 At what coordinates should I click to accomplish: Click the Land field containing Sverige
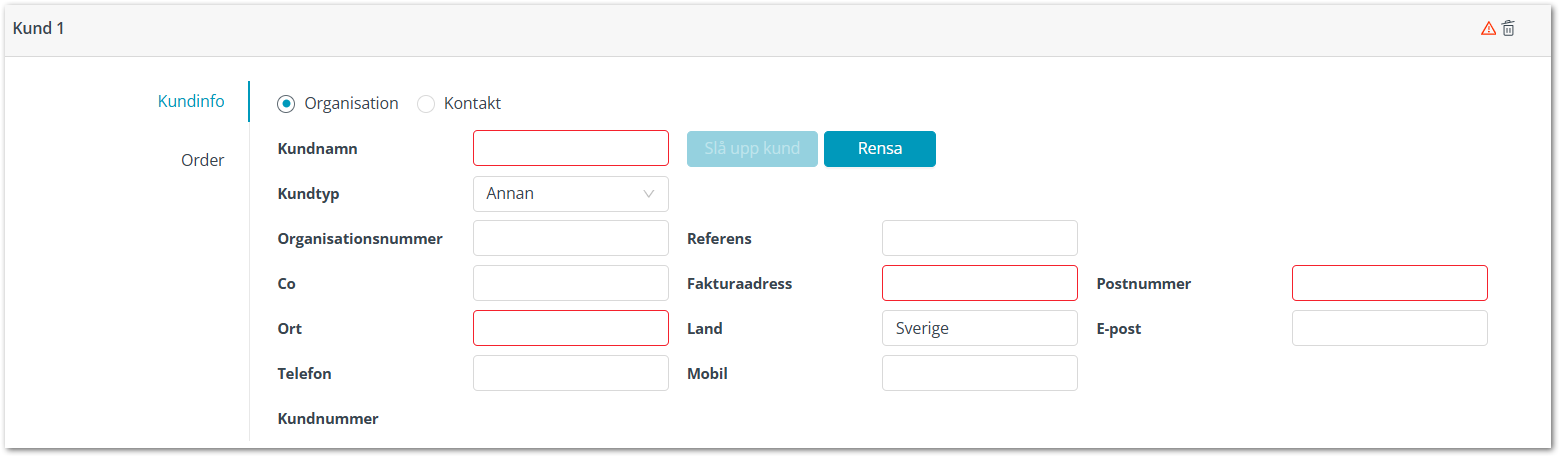[x=980, y=328]
